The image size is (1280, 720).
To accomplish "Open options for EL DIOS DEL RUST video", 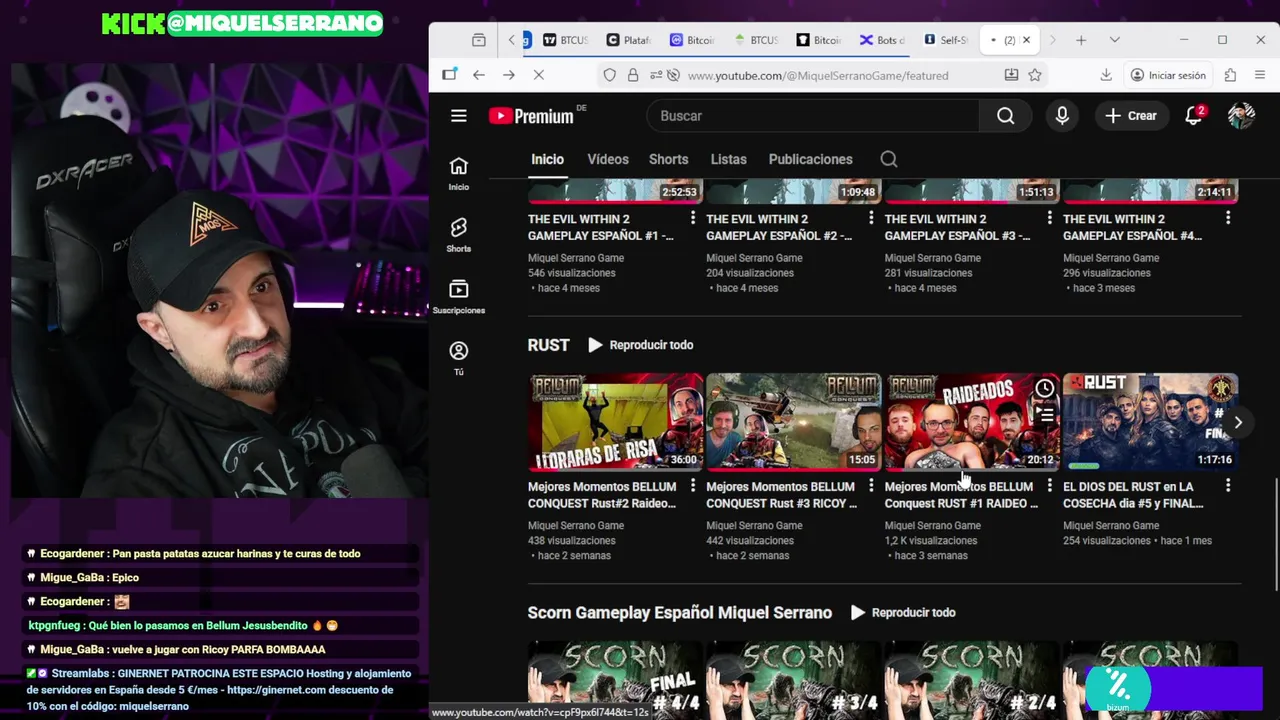I will 1228,486.
